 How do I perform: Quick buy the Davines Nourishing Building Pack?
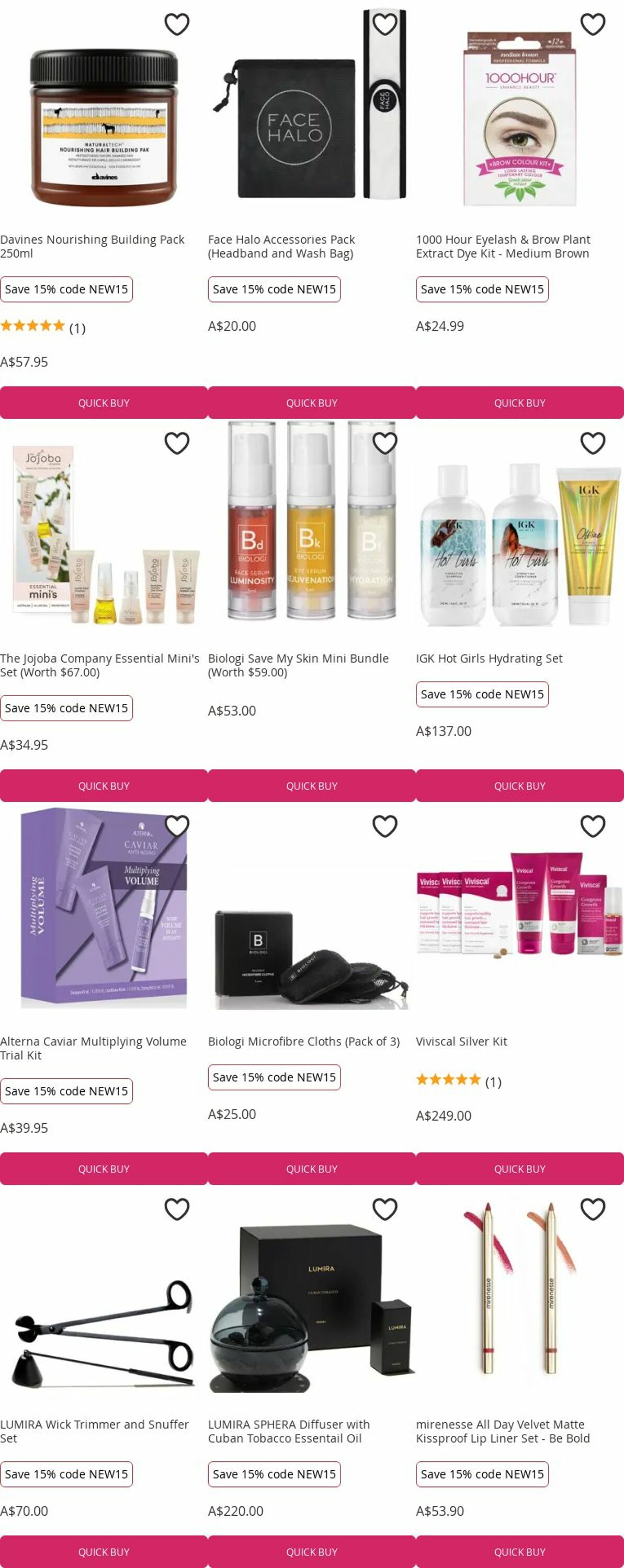[x=104, y=403]
